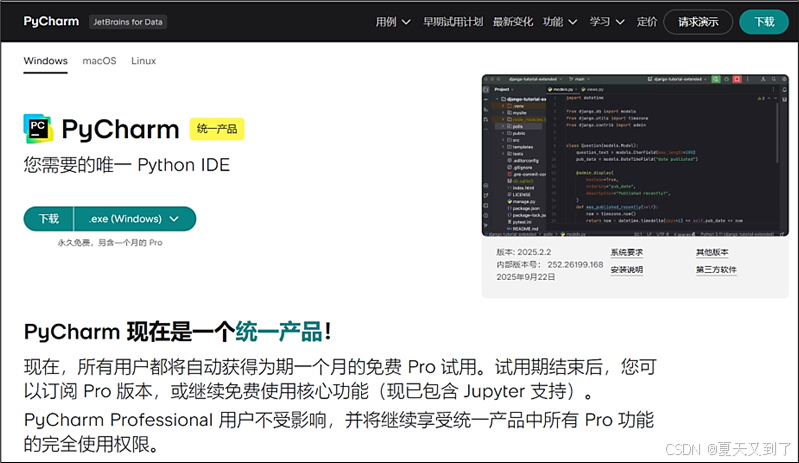Click the PyCharm logo in the header
The image size is (799, 463).
point(51,21)
